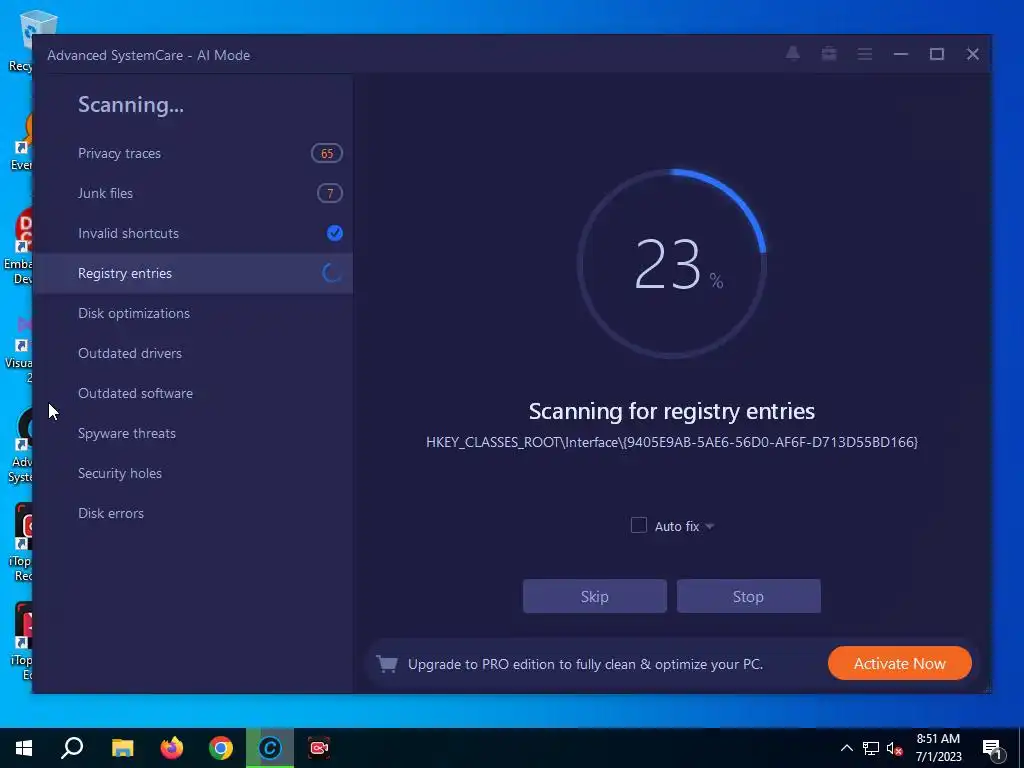
Task: Select Spyware threats in scan list
Action: (x=193, y=433)
